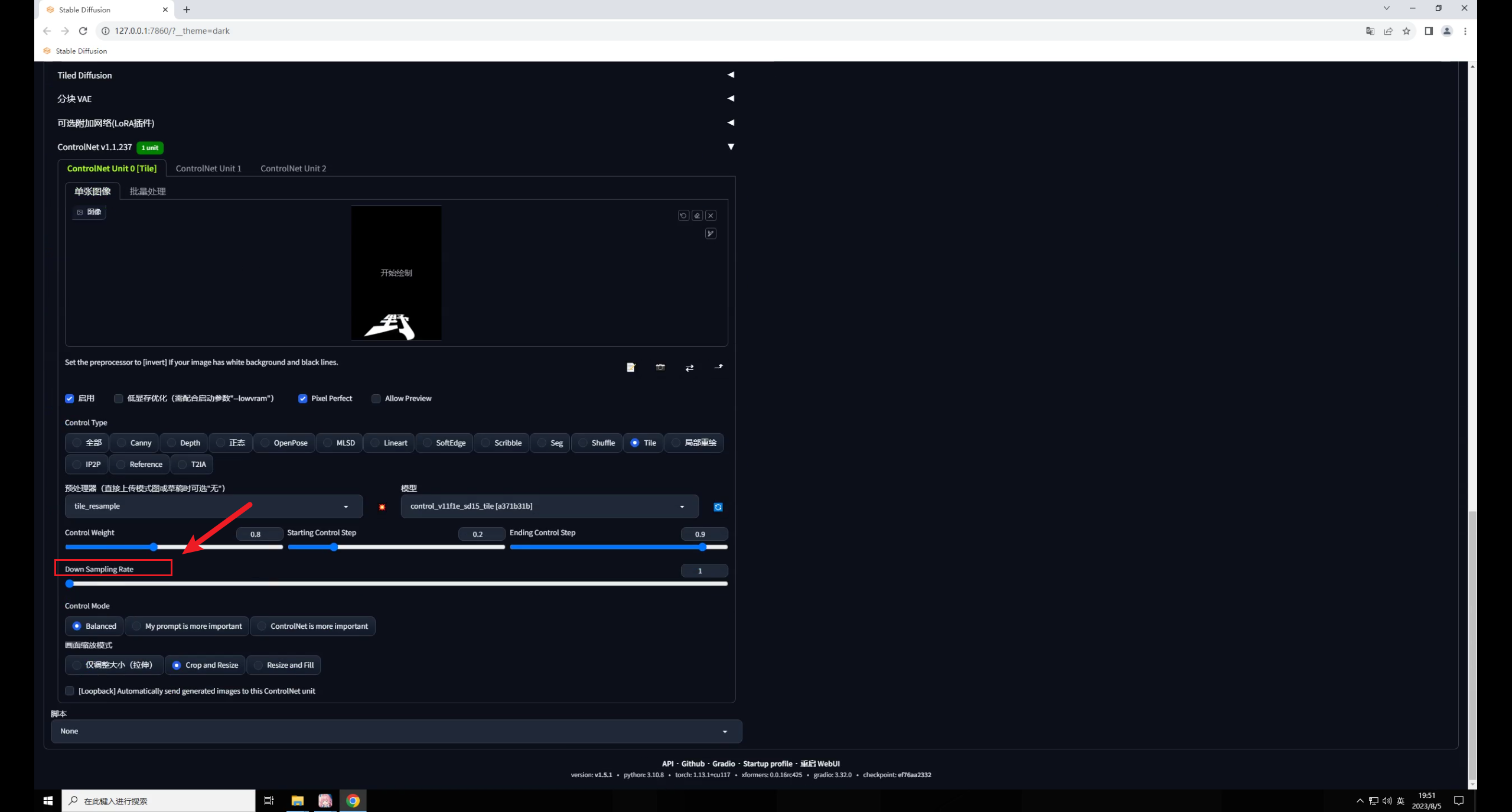The image size is (1512, 812).
Task: Open brush settings pencil icon on the canvas
Action: 711,234
